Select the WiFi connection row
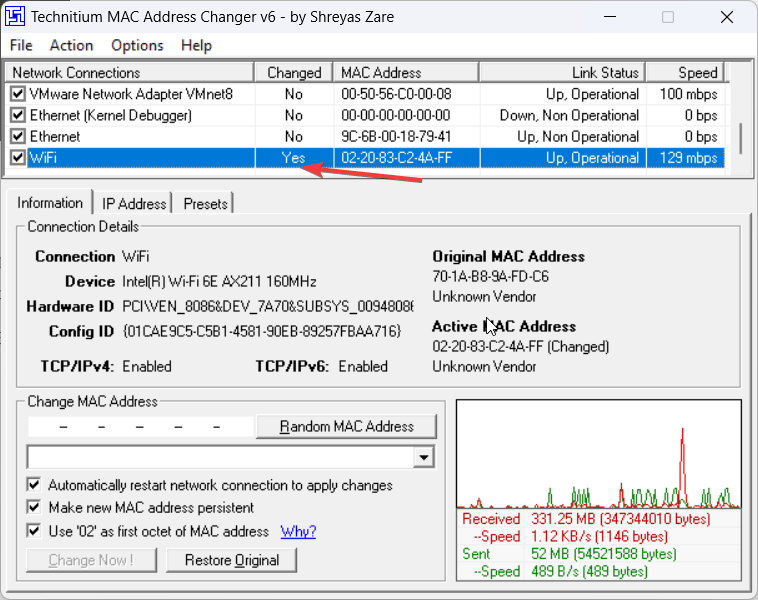Screen dimensions: 758x600 click(367, 158)
